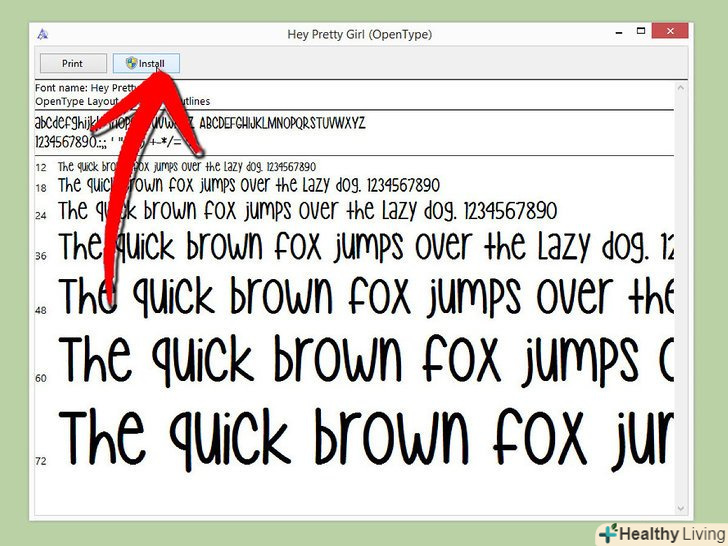Click the 12 point size label
The image size is (728, 546).
tap(41, 168)
